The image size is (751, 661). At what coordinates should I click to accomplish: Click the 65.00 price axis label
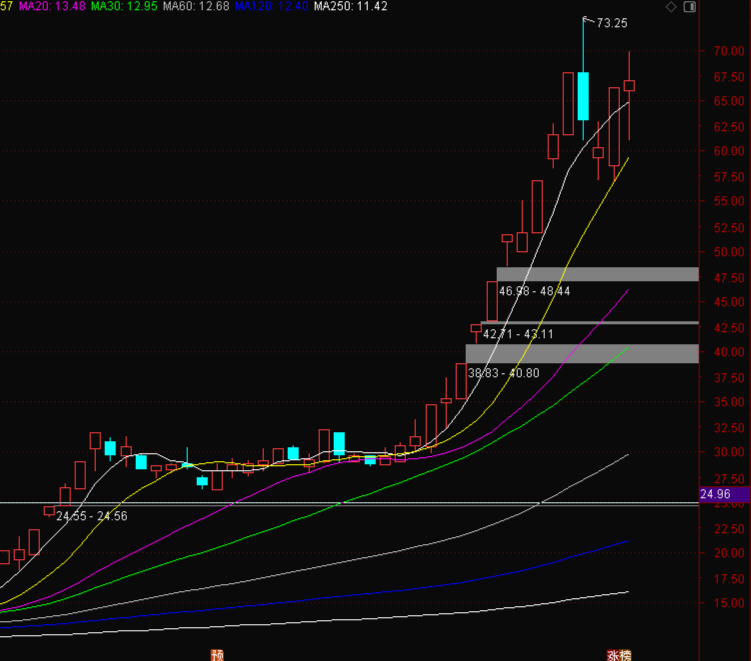729,101
